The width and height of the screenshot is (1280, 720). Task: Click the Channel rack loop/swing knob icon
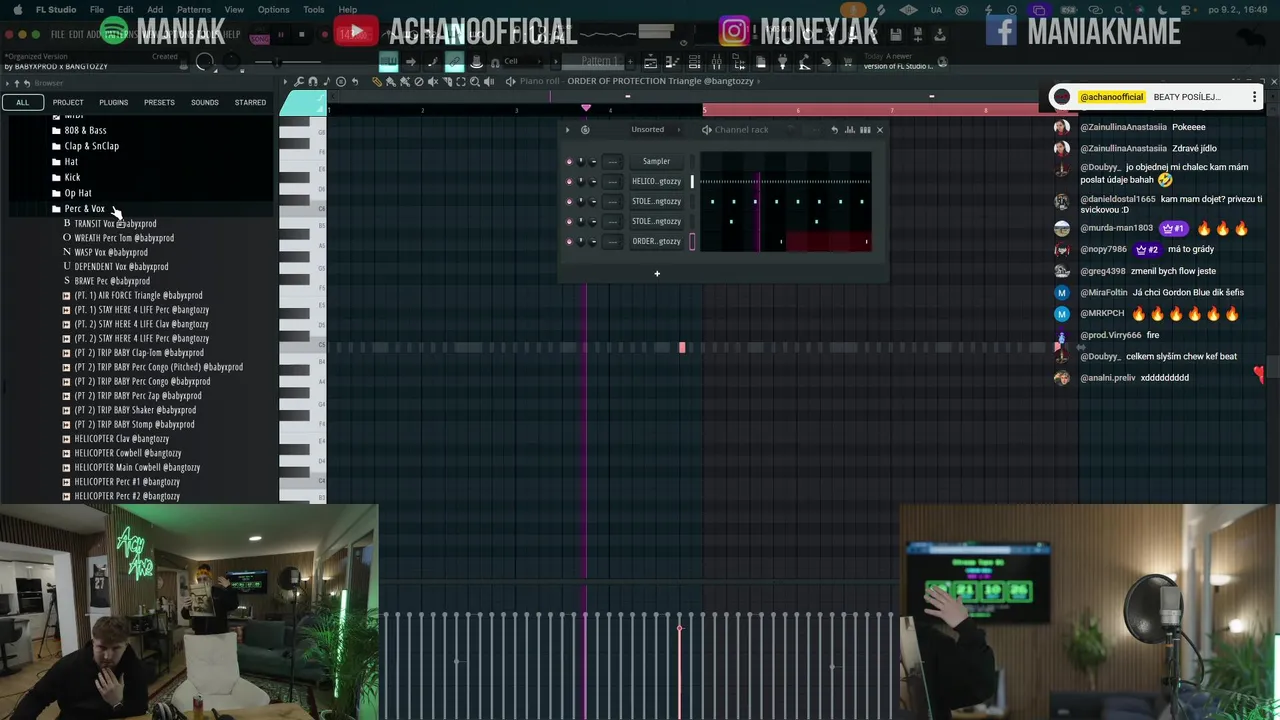click(585, 129)
